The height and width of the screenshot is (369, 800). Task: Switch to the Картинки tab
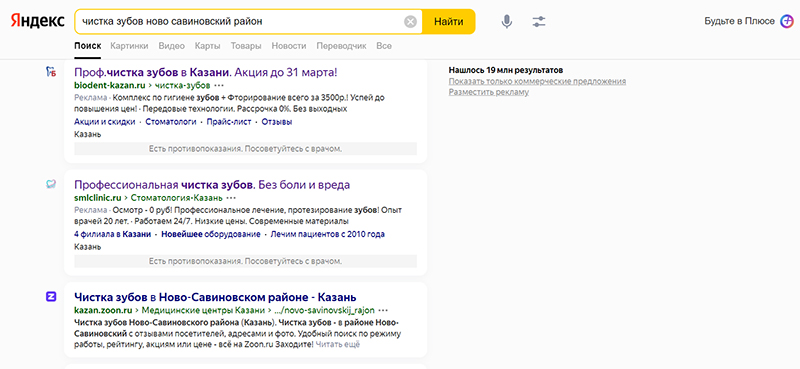coord(129,46)
